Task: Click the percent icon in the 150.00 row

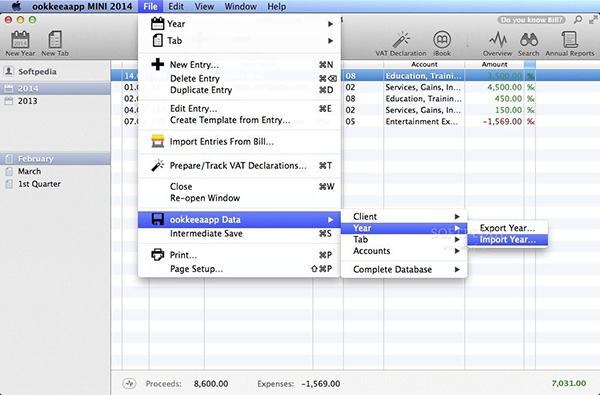Action: (530, 110)
